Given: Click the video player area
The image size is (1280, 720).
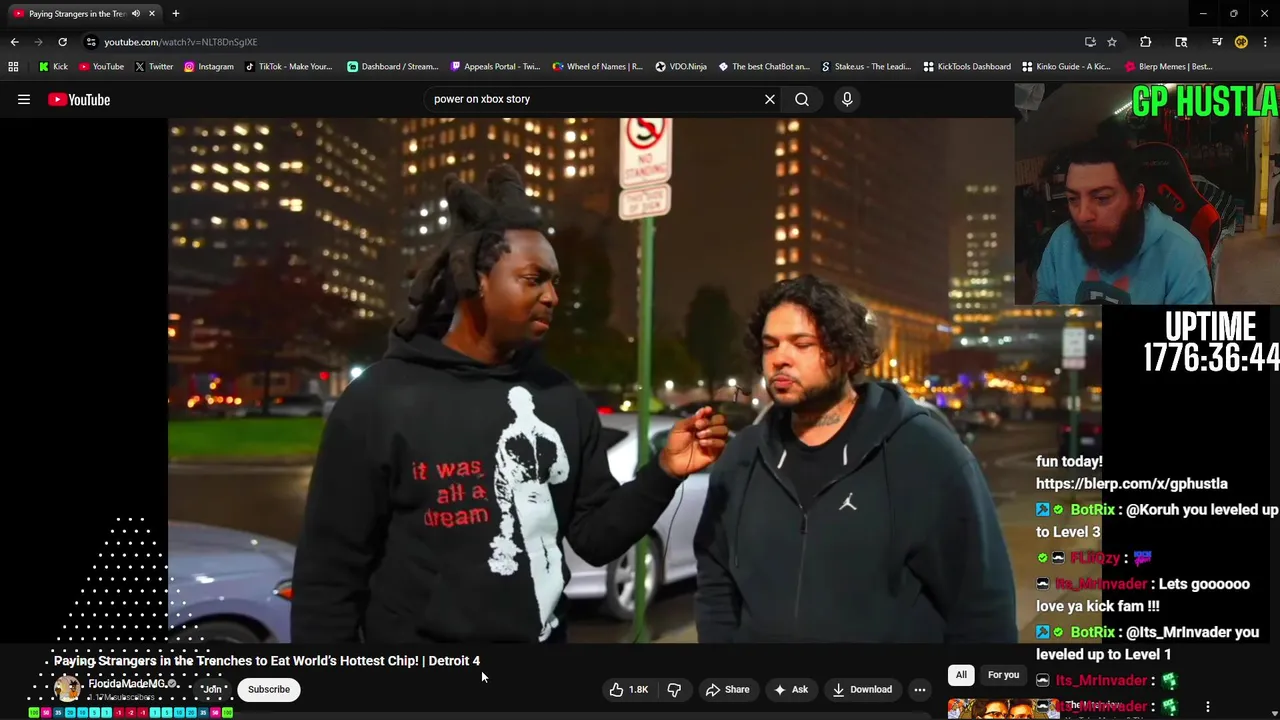Looking at the screenshot, I should point(591,380).
